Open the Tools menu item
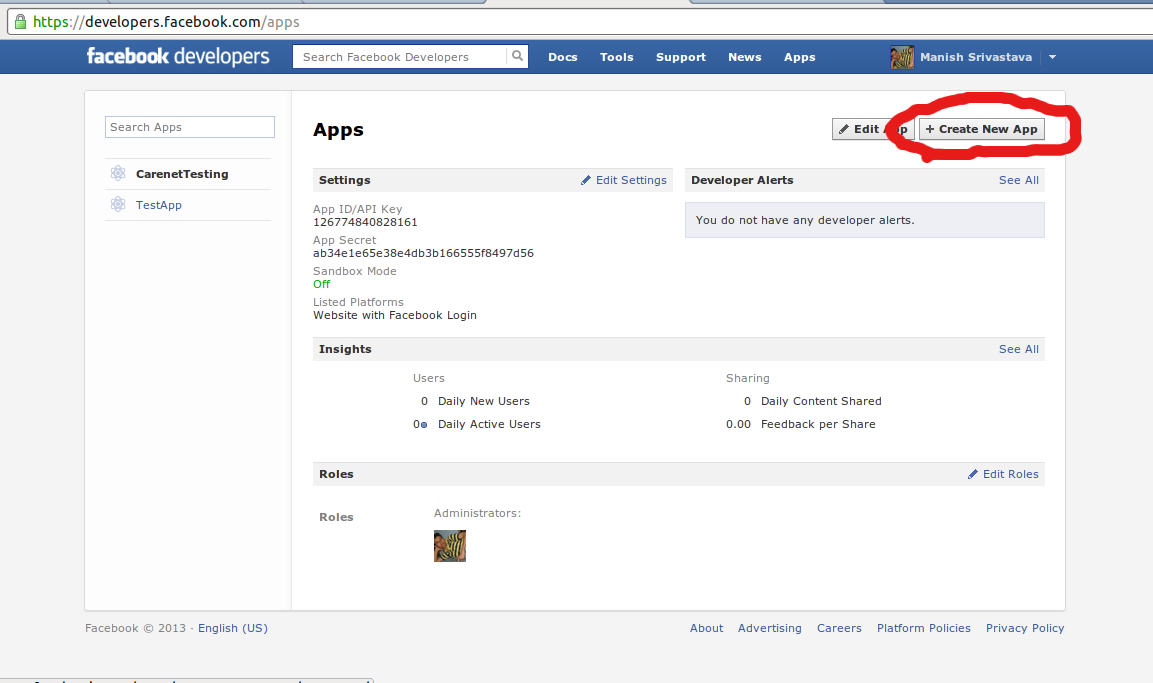Screen dimensions: 1153x683 coord(616,57)
